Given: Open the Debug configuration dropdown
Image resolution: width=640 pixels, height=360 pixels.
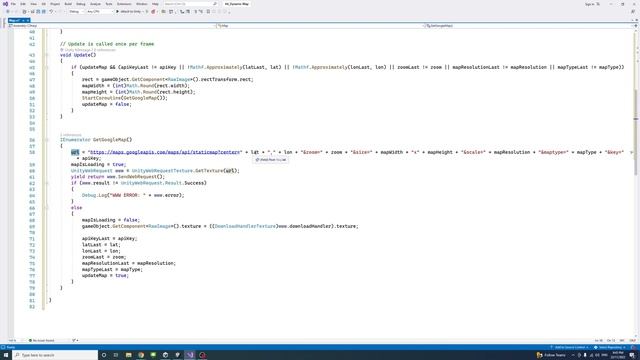Looking at the screenshot, I should [76, 12].
